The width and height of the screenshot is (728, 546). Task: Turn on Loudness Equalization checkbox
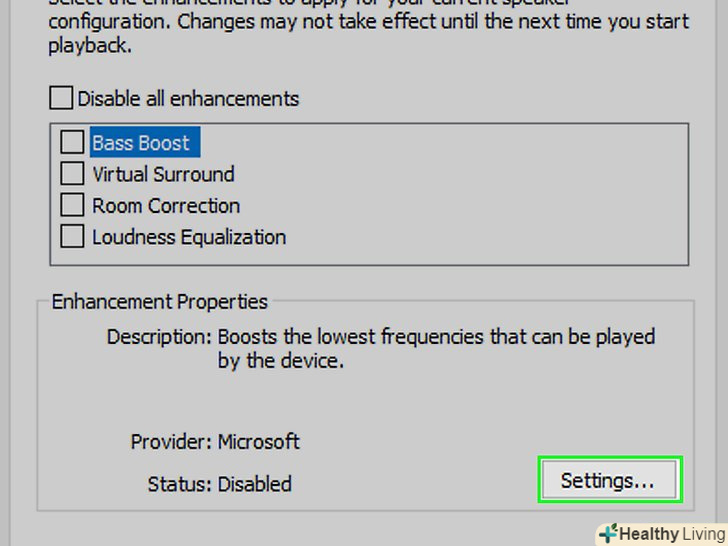pyautogui.click(x=72, y=237)
